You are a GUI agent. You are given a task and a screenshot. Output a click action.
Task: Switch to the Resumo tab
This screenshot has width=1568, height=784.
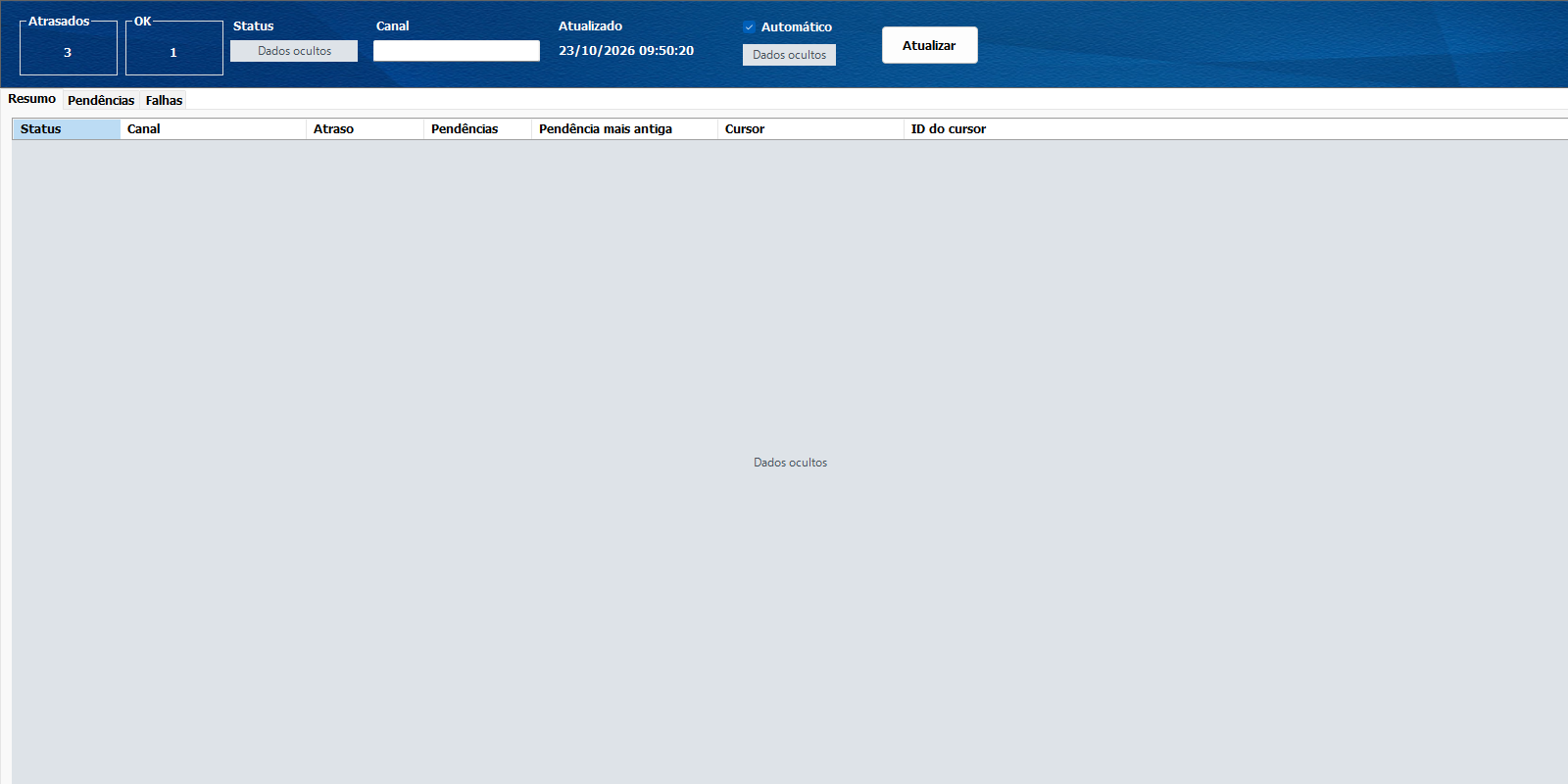point(31,99)
